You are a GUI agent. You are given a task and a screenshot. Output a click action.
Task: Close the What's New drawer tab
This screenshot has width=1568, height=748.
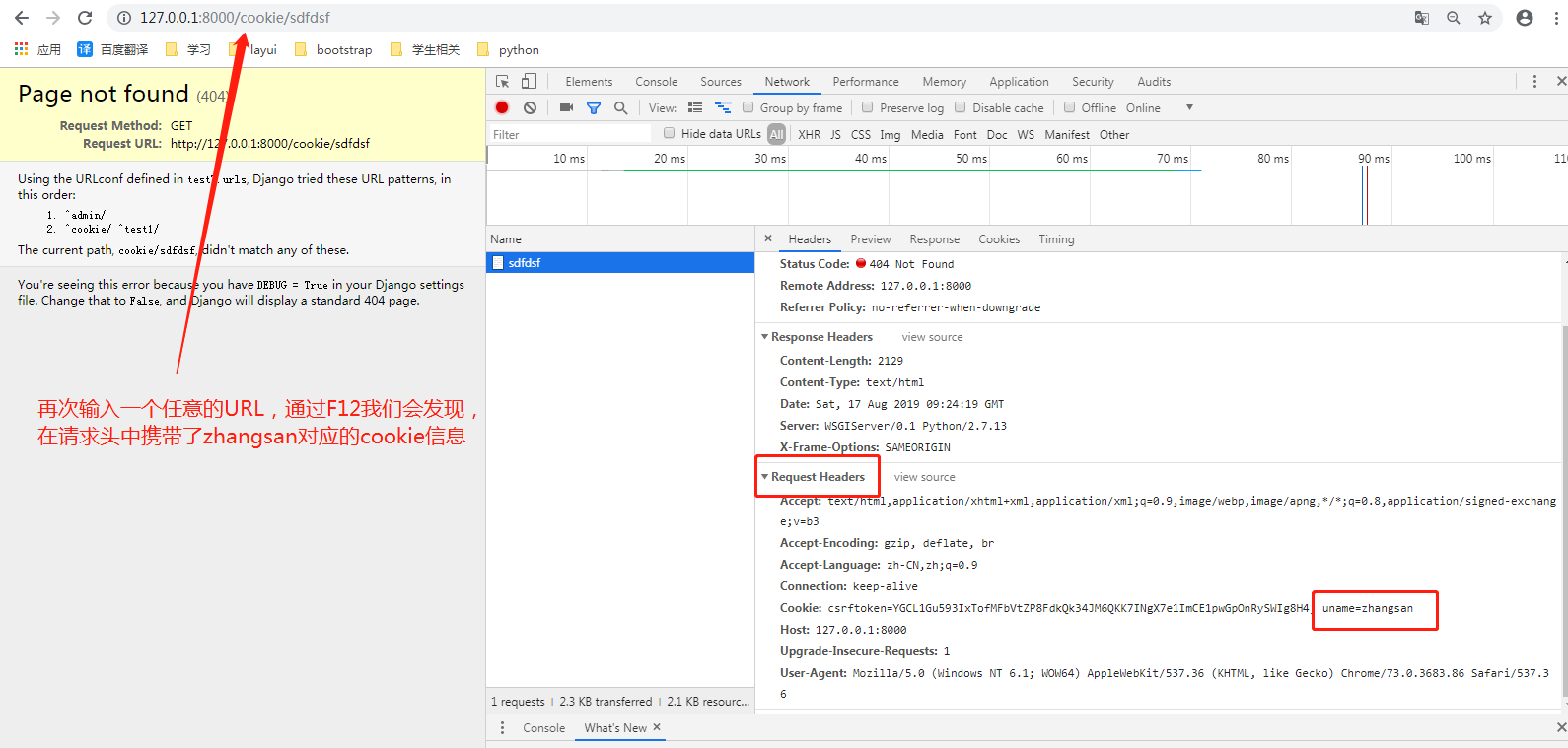coord(657,727)
